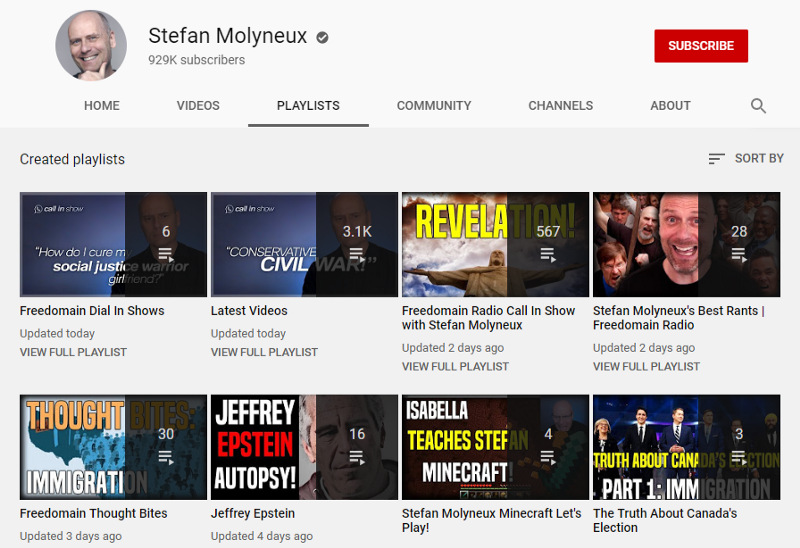The width and height of the screenshot is (800, 548).
Task: View full playlist for Latest Videos
Action: [x=264, y=352]
